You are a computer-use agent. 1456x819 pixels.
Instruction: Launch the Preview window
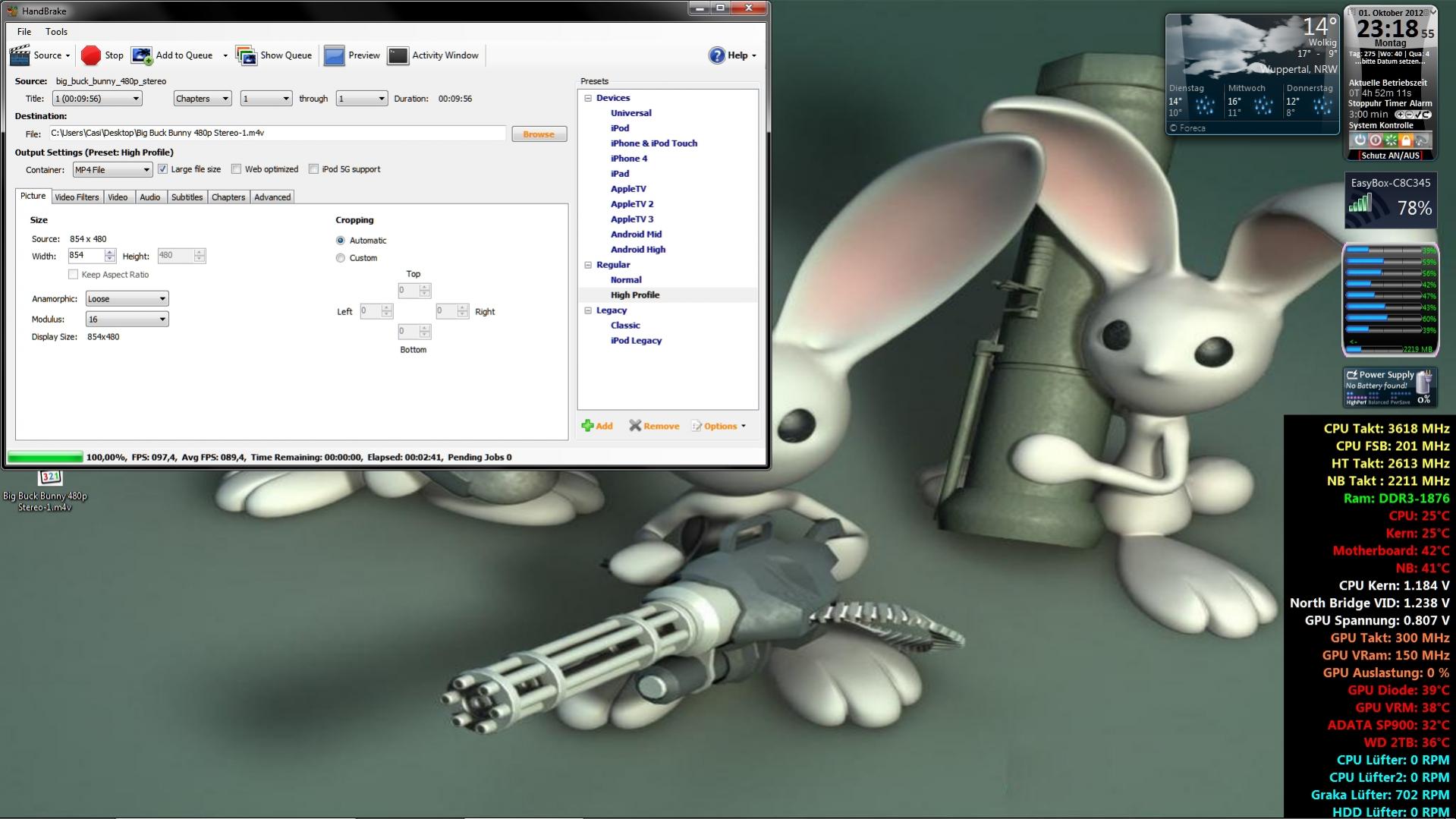point(352,55)
